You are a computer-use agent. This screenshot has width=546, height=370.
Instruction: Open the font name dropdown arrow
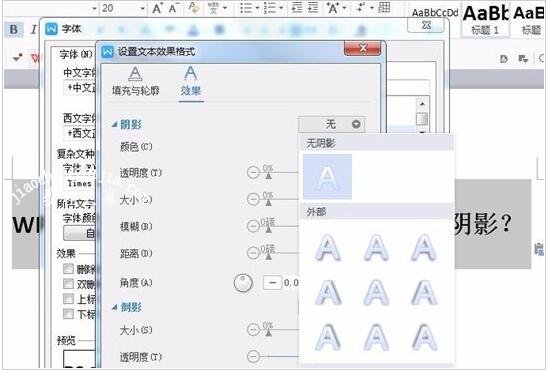(94, 8)
